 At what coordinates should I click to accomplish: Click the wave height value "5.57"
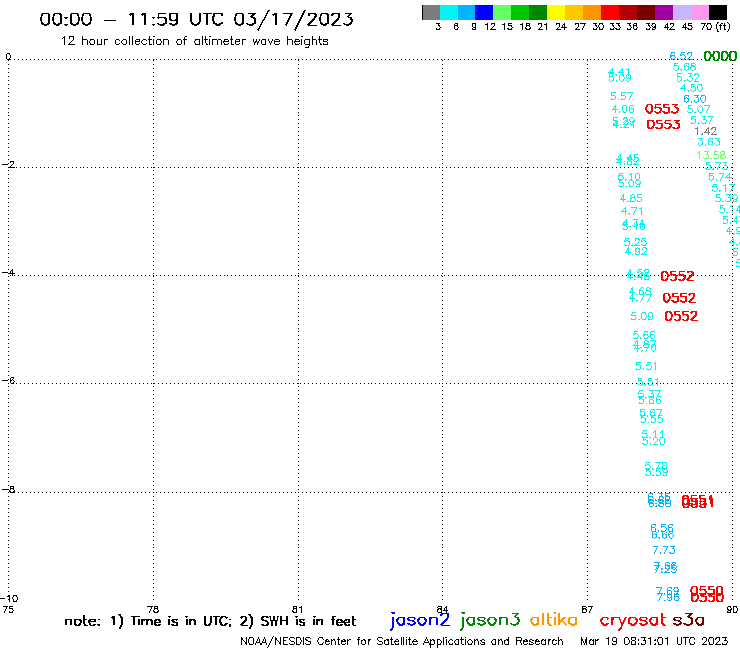click(x=622, y=96)
